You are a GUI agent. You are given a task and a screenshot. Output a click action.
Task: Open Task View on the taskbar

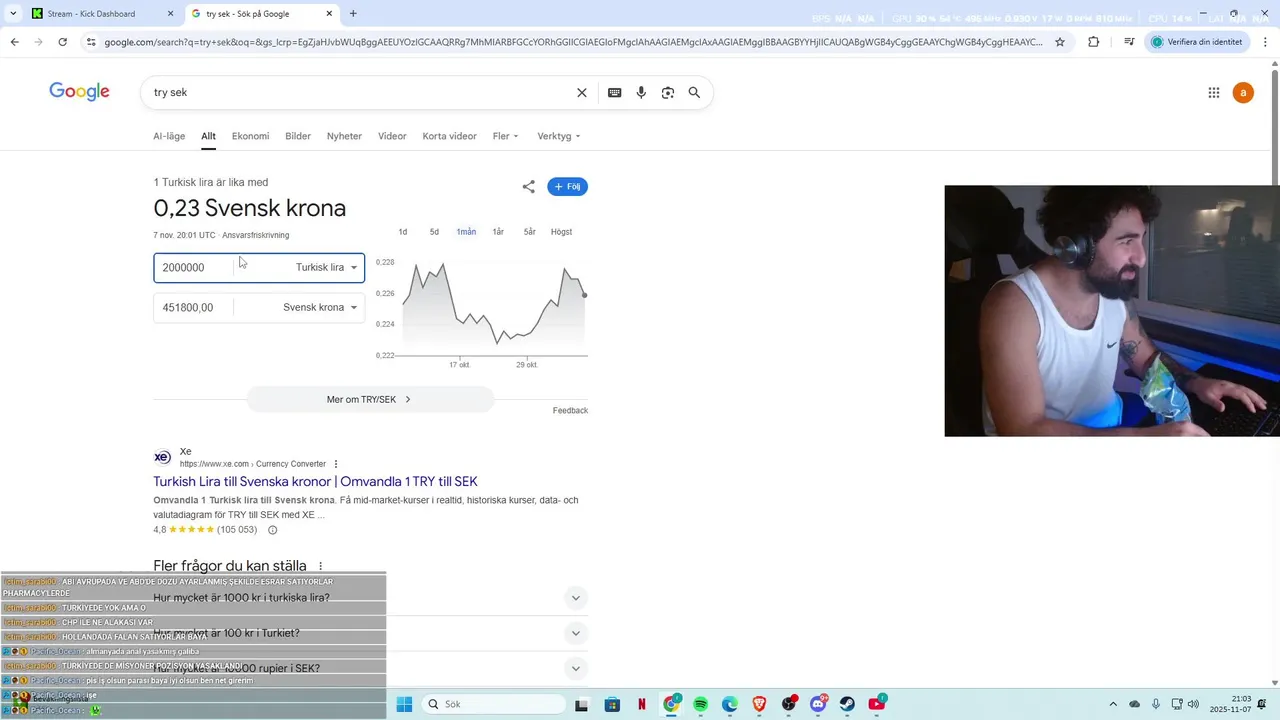tap(582, 704)
